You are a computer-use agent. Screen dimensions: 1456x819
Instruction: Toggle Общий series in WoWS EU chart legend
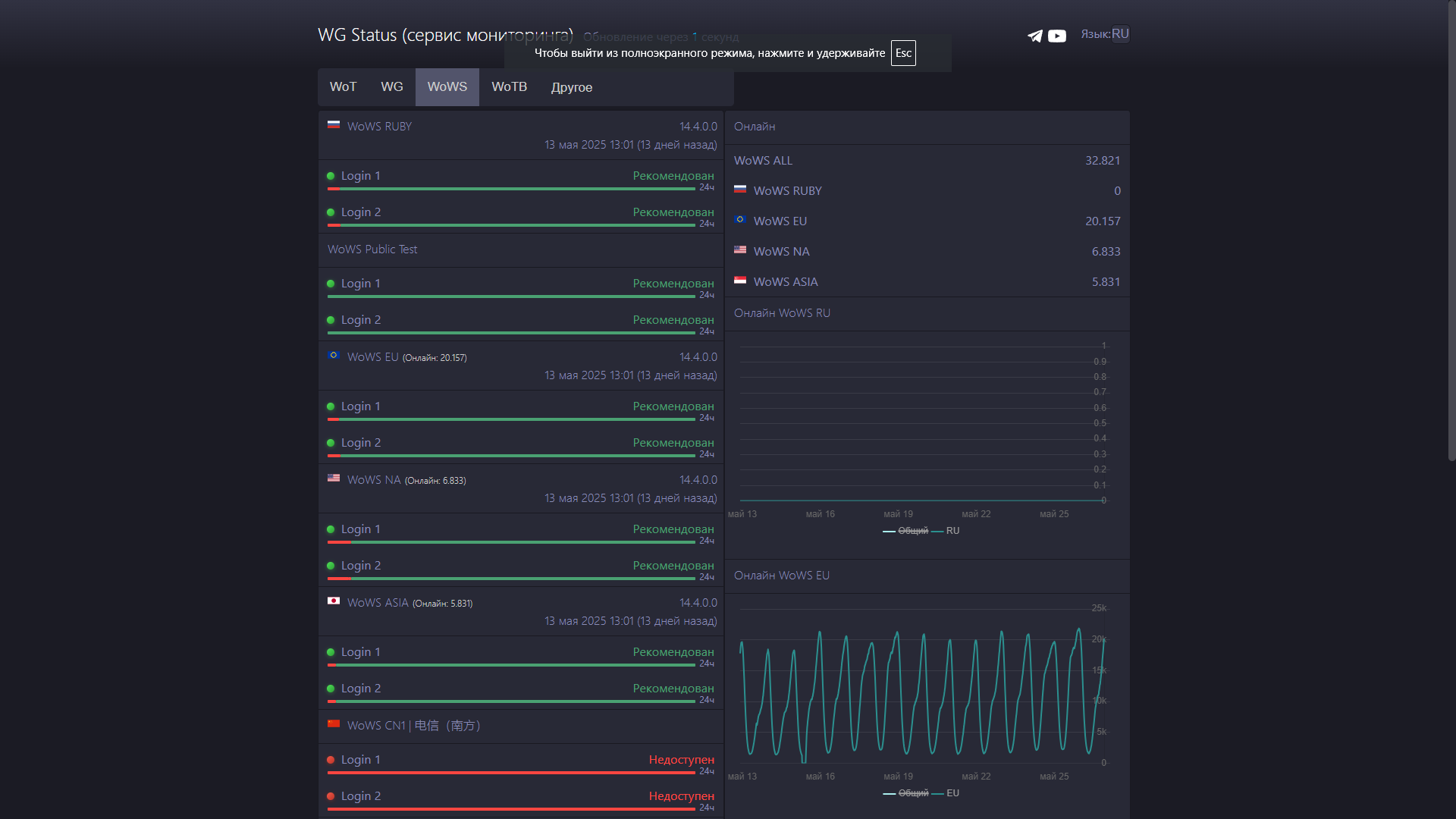[905, 793]
